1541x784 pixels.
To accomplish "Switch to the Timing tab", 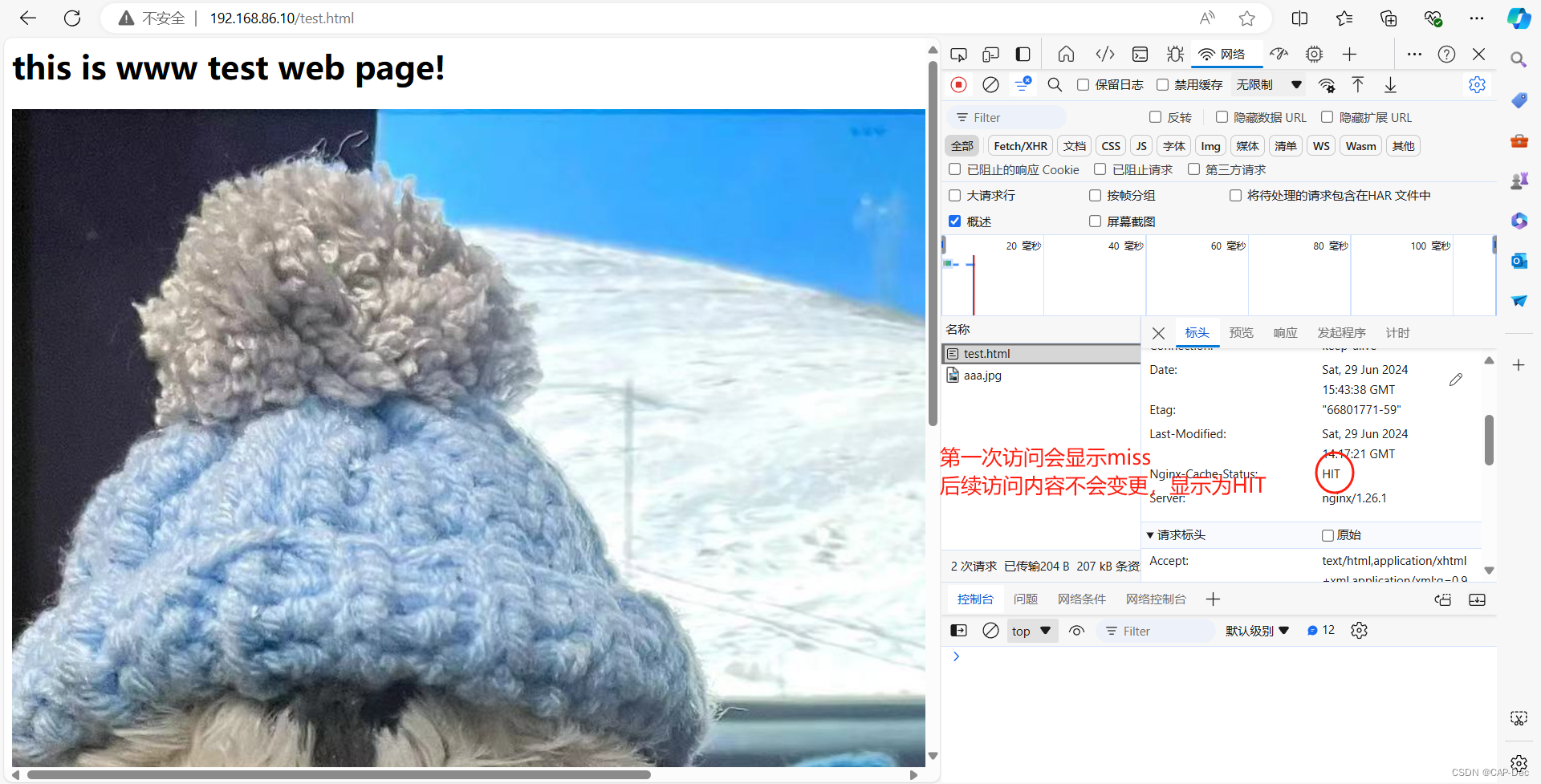I will click(1397, 332).
